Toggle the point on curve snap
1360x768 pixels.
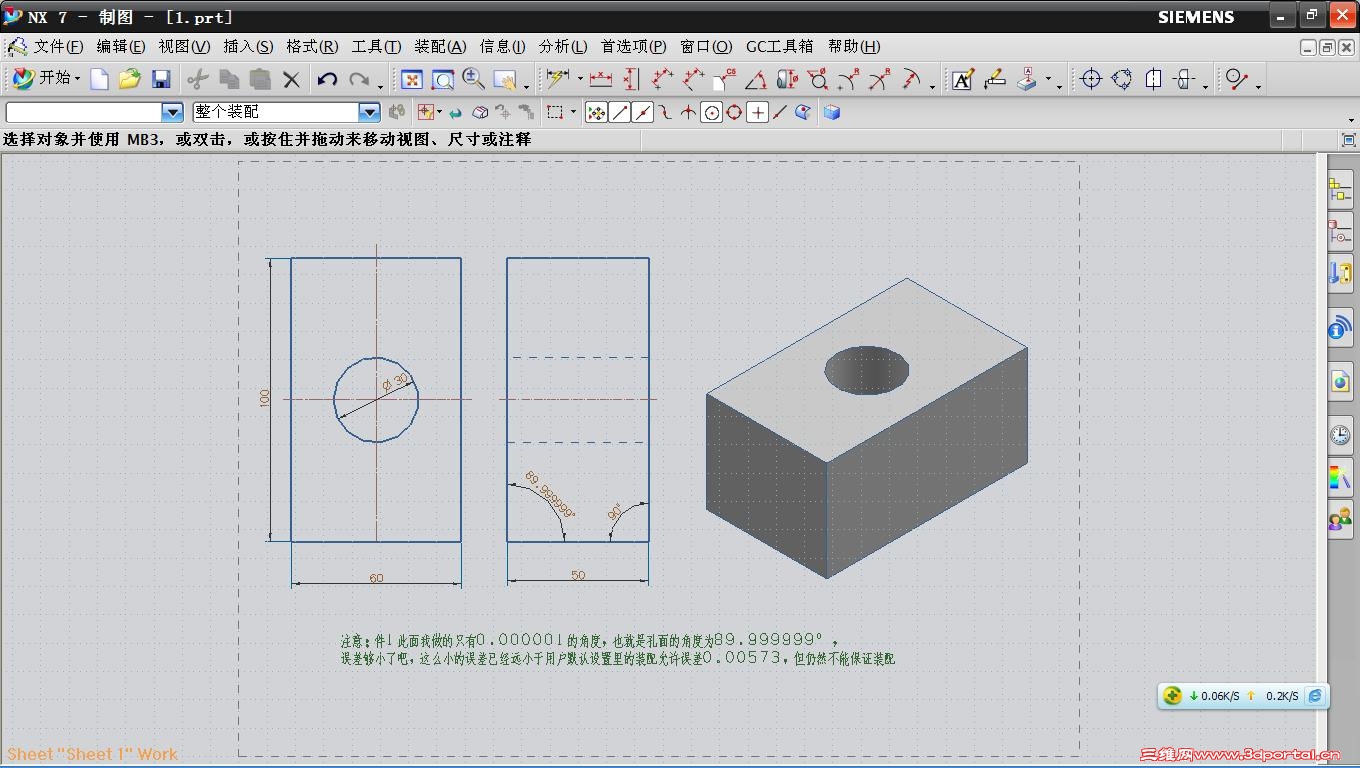[x=780, y=113]
